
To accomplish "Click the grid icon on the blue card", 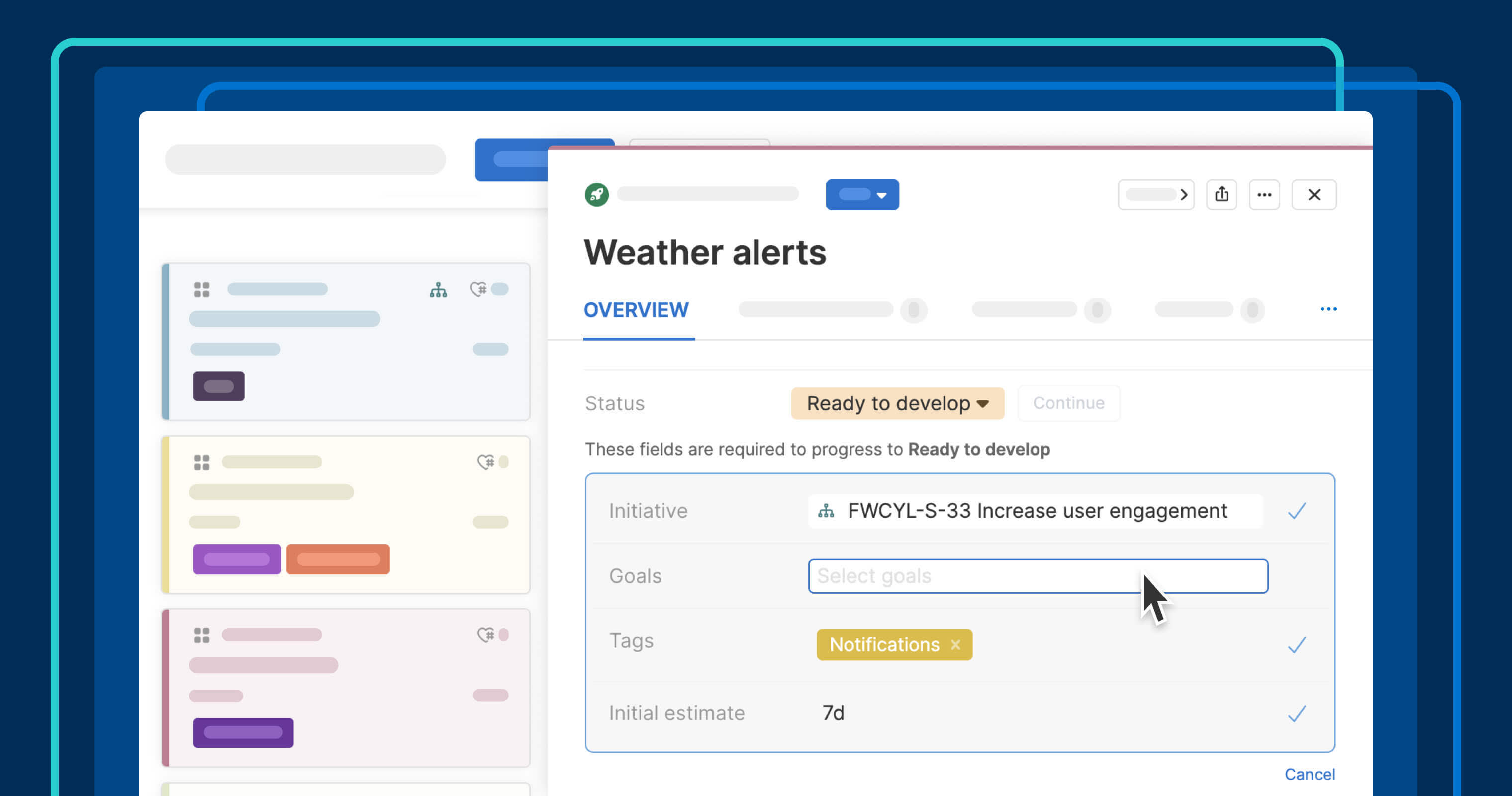I will [201, 289].
